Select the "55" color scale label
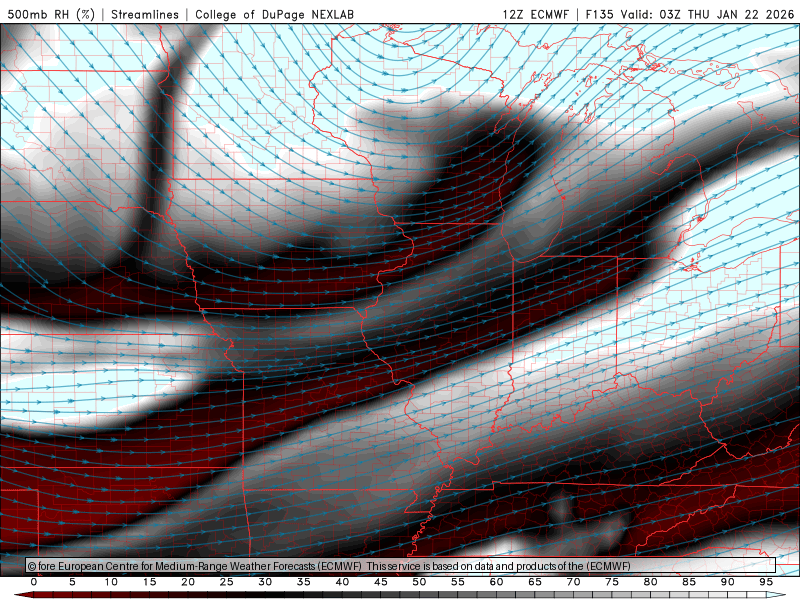The width and height of the screenshot is (800, 600). click(x=458, y=582)
